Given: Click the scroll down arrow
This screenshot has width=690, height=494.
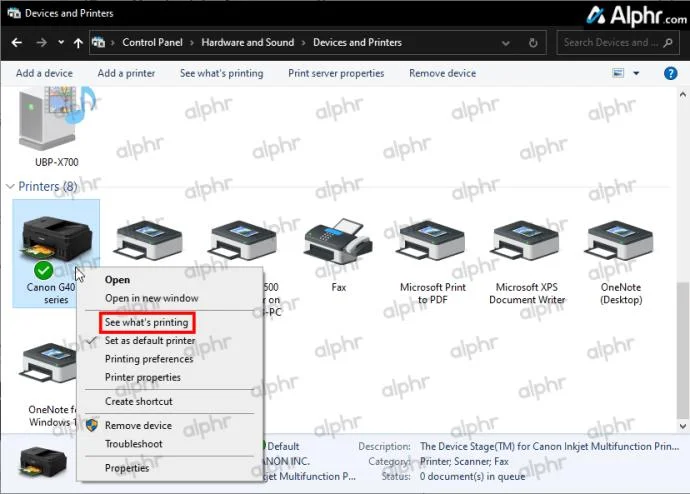Looking at the screenshot, I should 683,426.
